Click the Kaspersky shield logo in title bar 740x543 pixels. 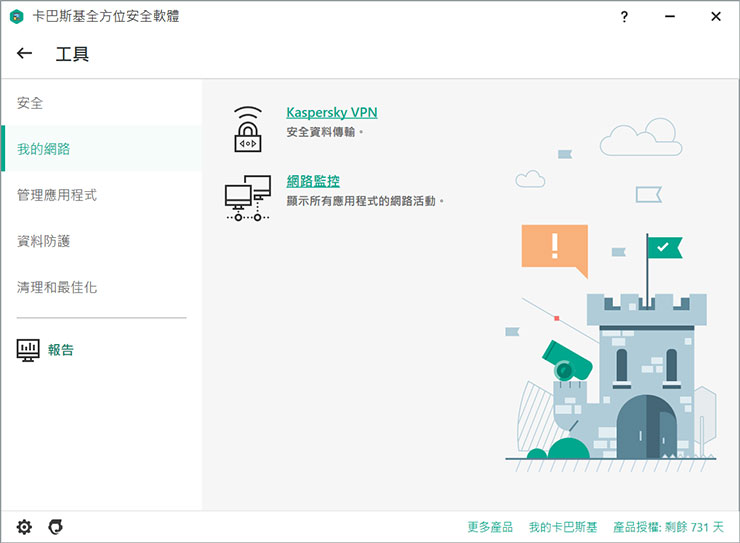pos(17,17)
